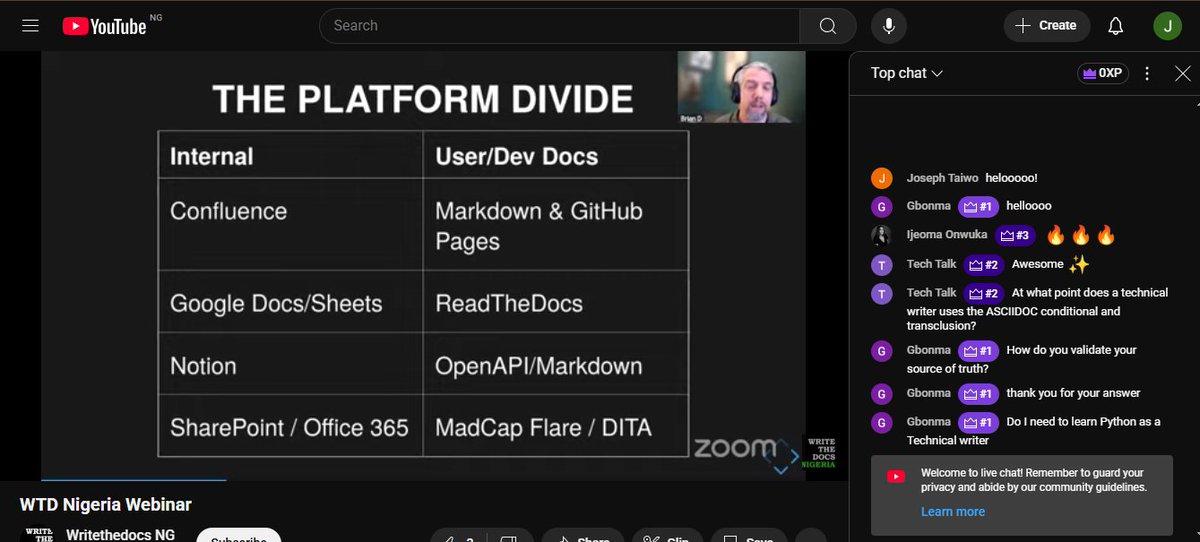Viewport: 1200px width, 542px height.
Task: Click the WTD Nigeria Webinar title
Action: click(x=106, y=504)
